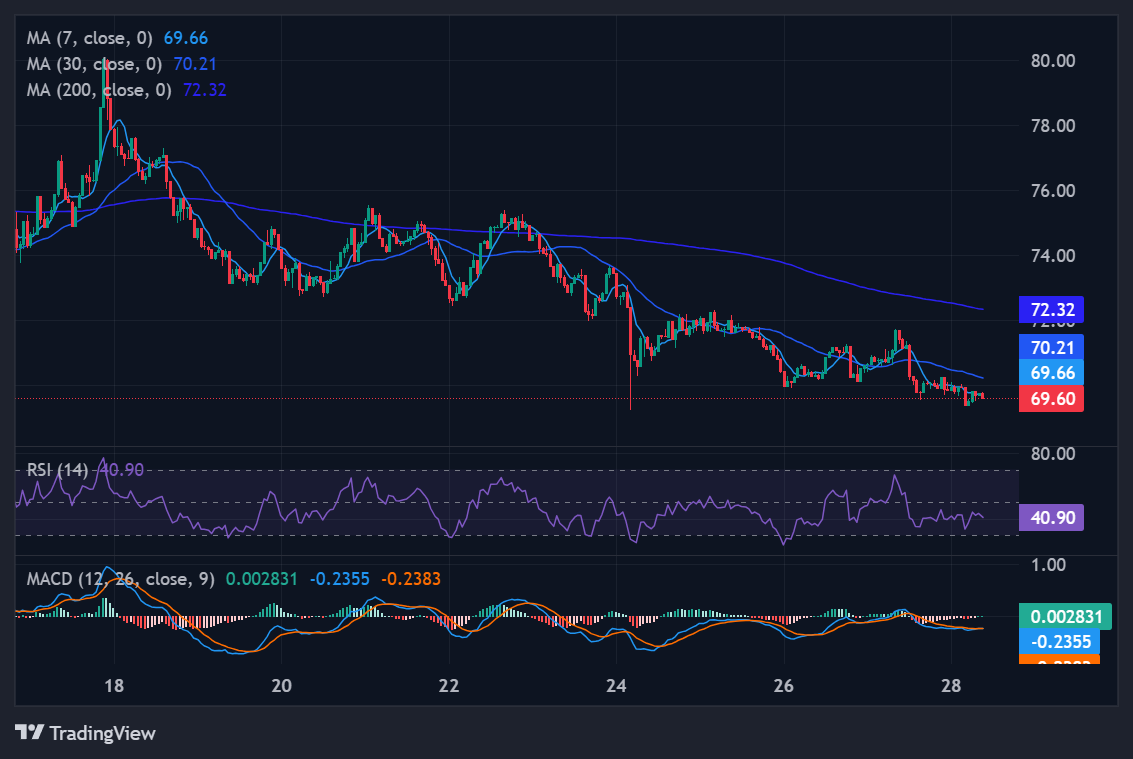Click the 69.66 light blue price tag

tap(1051, 372)
